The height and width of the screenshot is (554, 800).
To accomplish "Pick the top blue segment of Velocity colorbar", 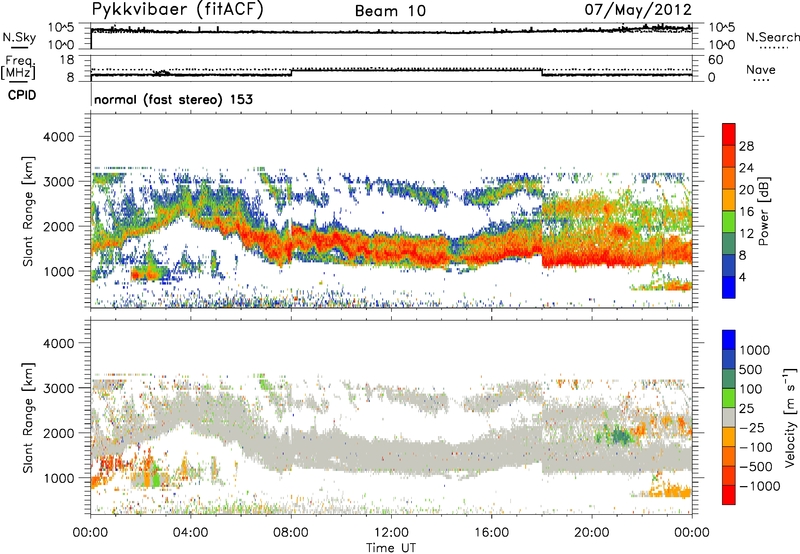I will [x=729, y=339].
